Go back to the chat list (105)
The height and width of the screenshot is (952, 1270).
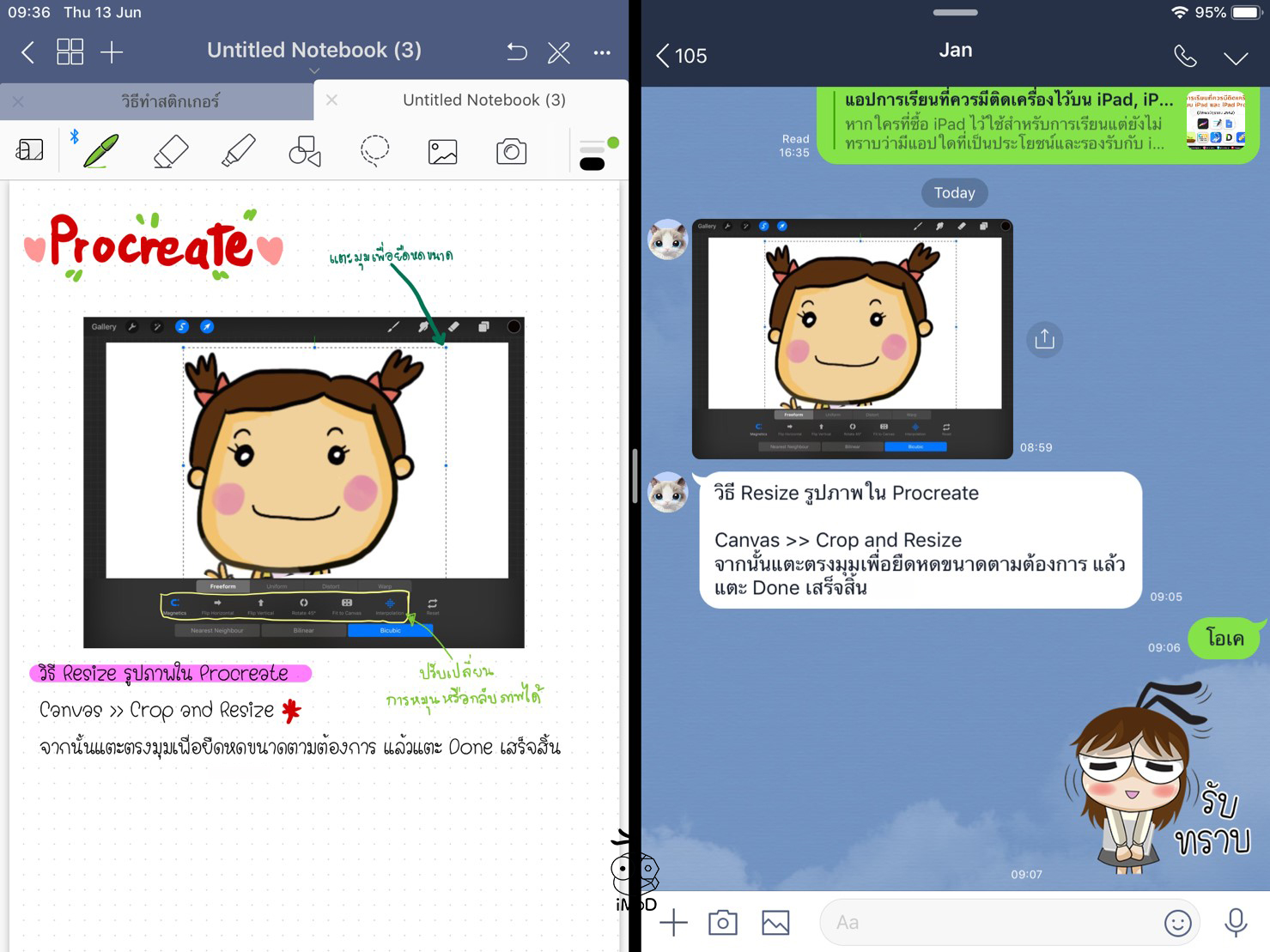tap(682, 56)
